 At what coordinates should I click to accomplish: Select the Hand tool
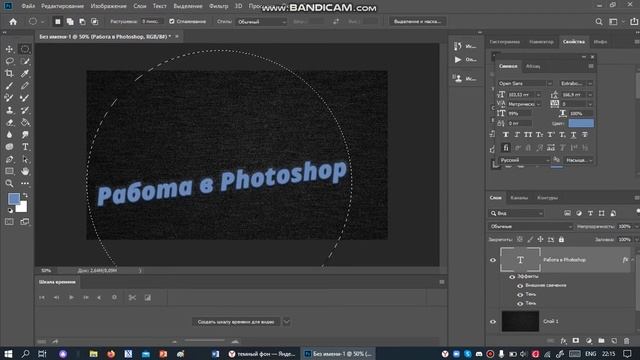(x=25, y=171)
